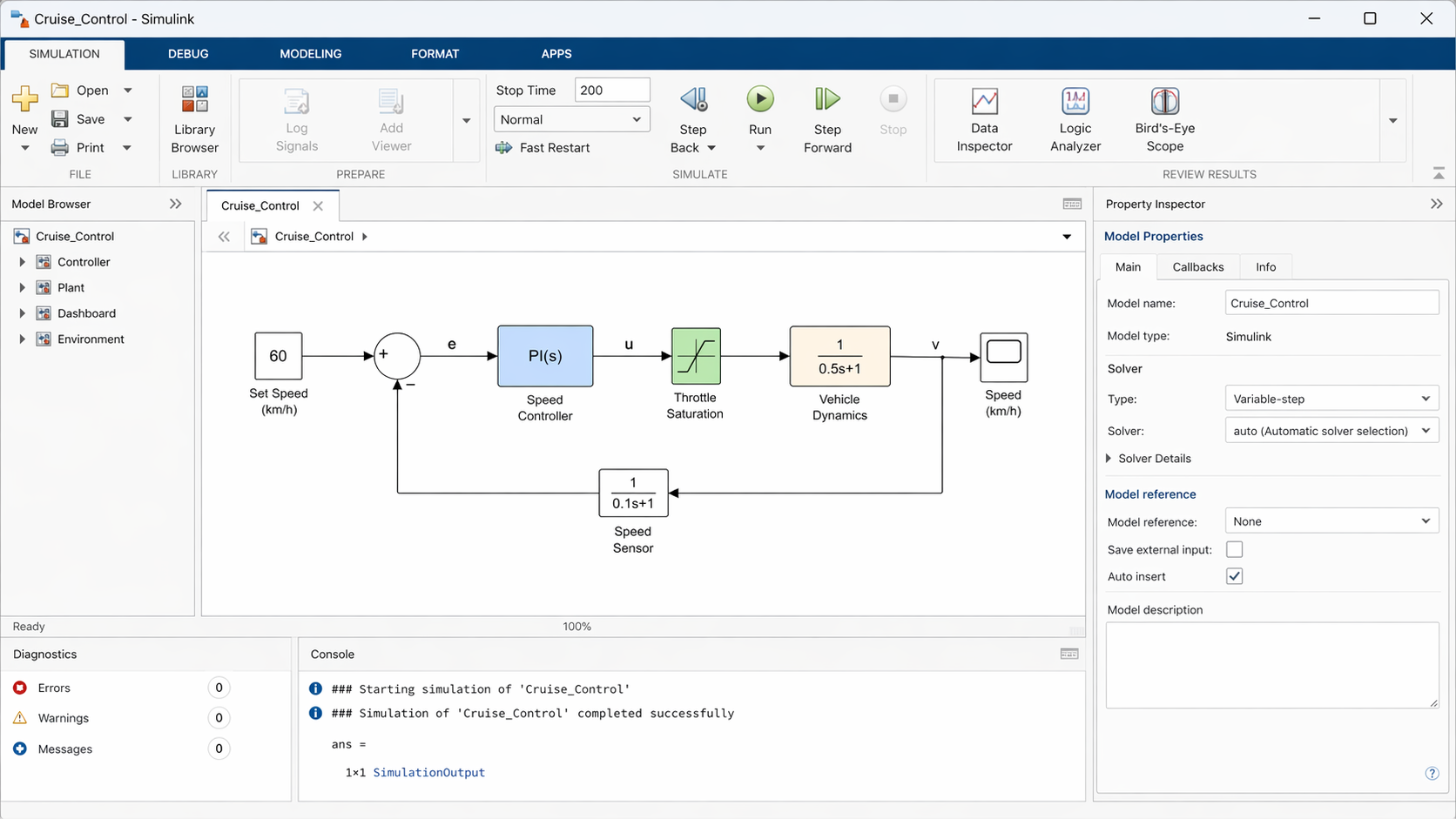Click the Warnings diagnostics row
Image resolution: width=1456 pixels, height=819 pixels.
tap(122, 718)
